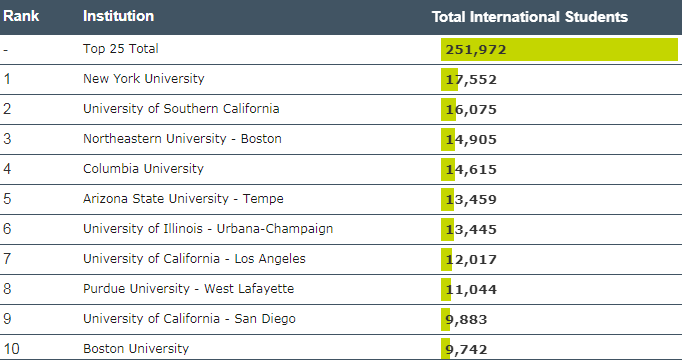Click the Total International Students column header
682x363 pixels.
(x=529, y=17)
